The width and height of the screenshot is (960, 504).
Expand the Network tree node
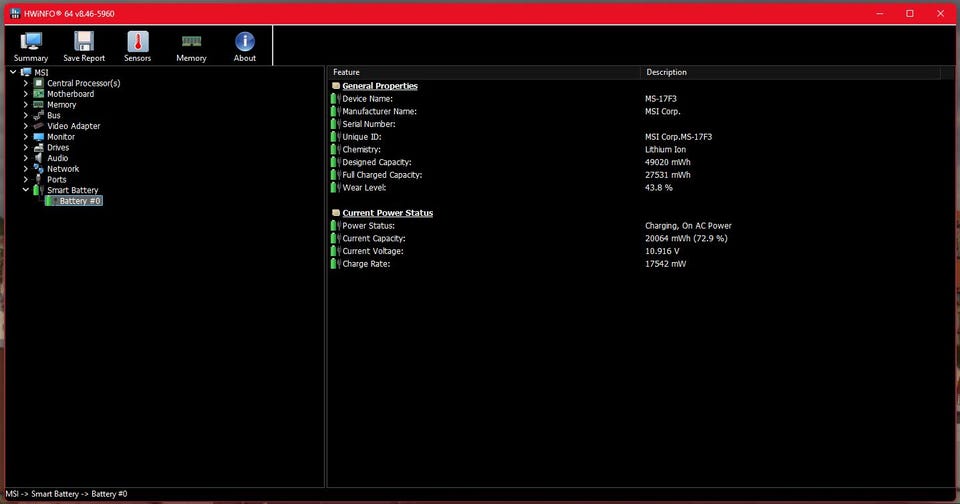coord(26,168)
